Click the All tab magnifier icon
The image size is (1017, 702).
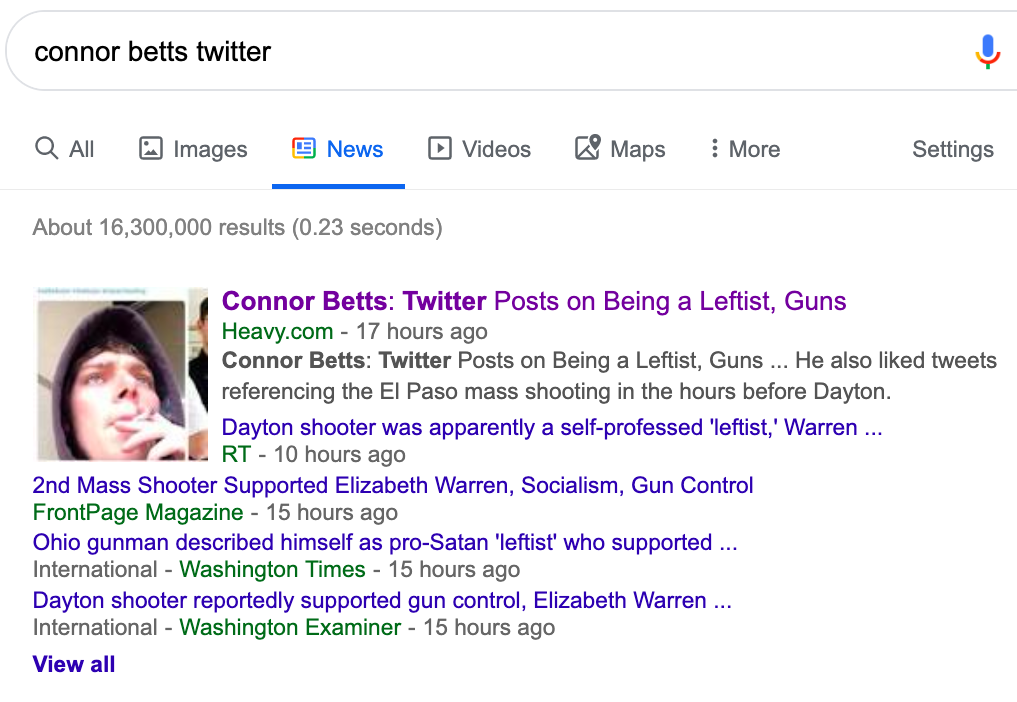coord(46,149)
